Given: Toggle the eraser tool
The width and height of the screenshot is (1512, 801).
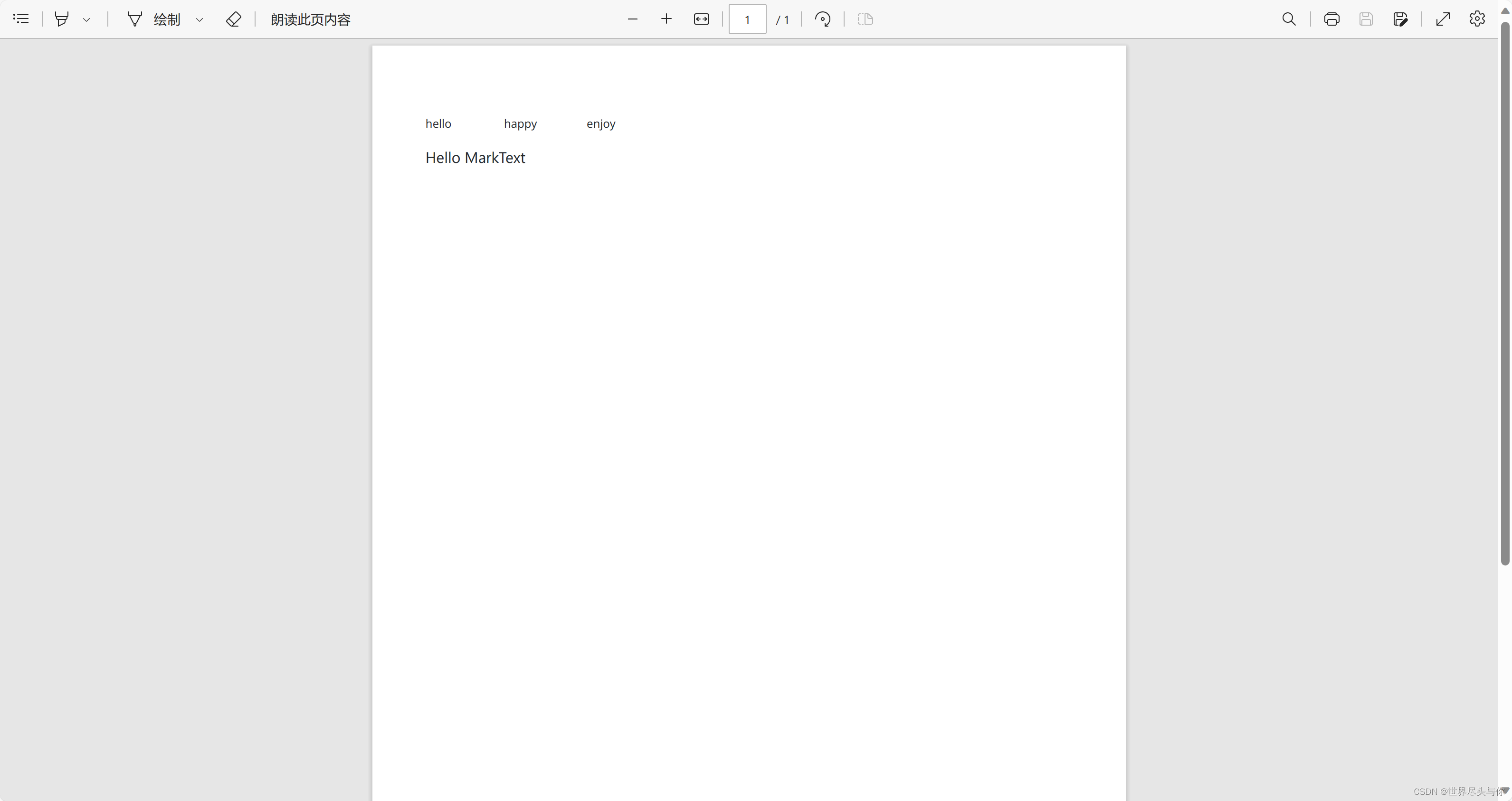Looking at the screenshot, I should (233, 19).
